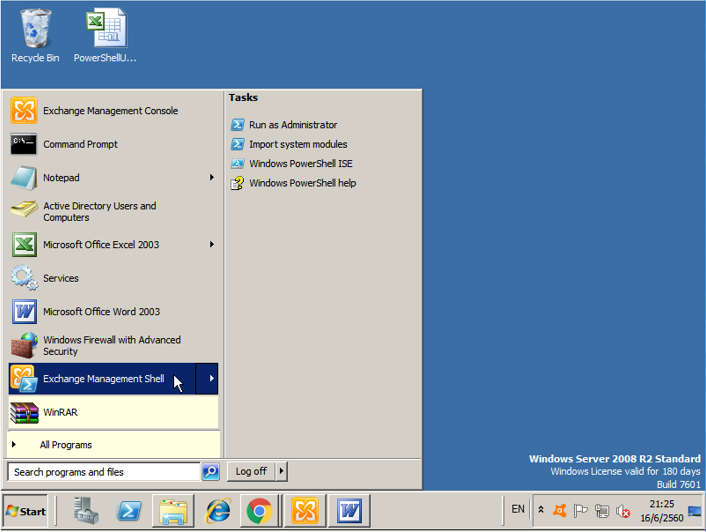The image size is (706, 532).
Task: Click the Word 2003 icon in Start menu
Action: point(24,311)
